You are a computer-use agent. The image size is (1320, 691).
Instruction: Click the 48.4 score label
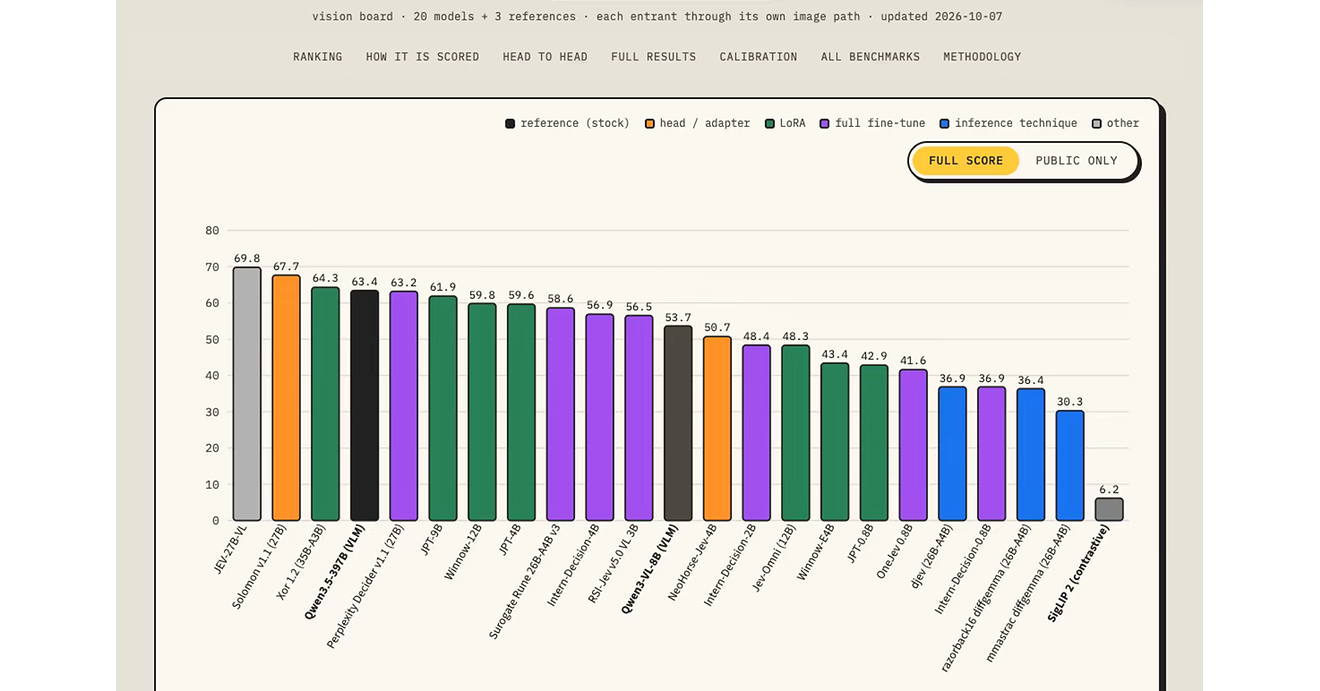(757, 336)
